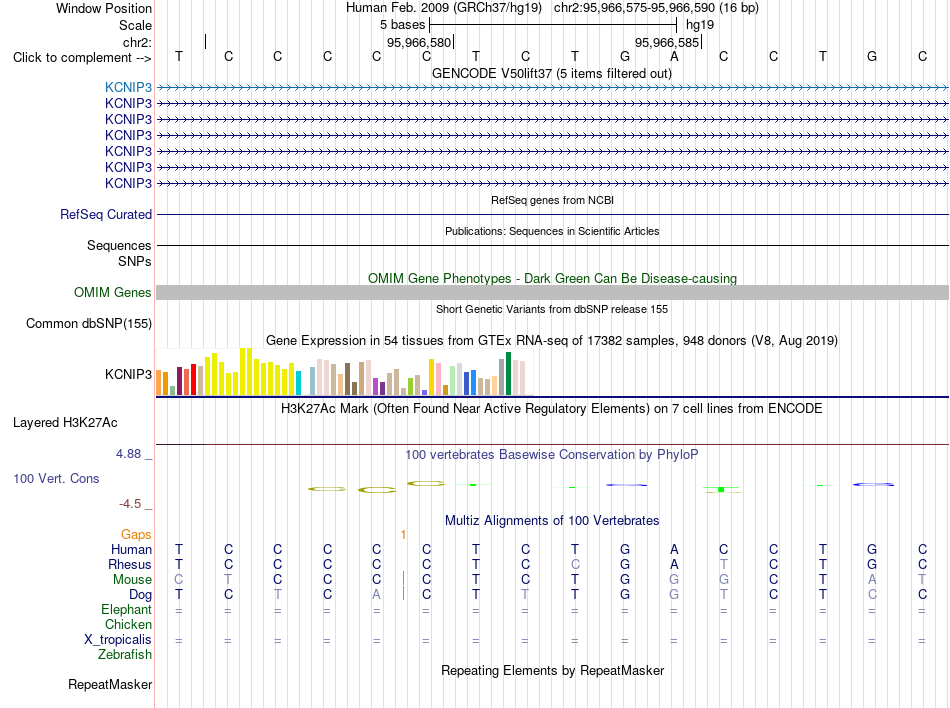The image size is (950, 708).
Task: Click the orange '1' gap marker
Action: click(x=403, y=535)
